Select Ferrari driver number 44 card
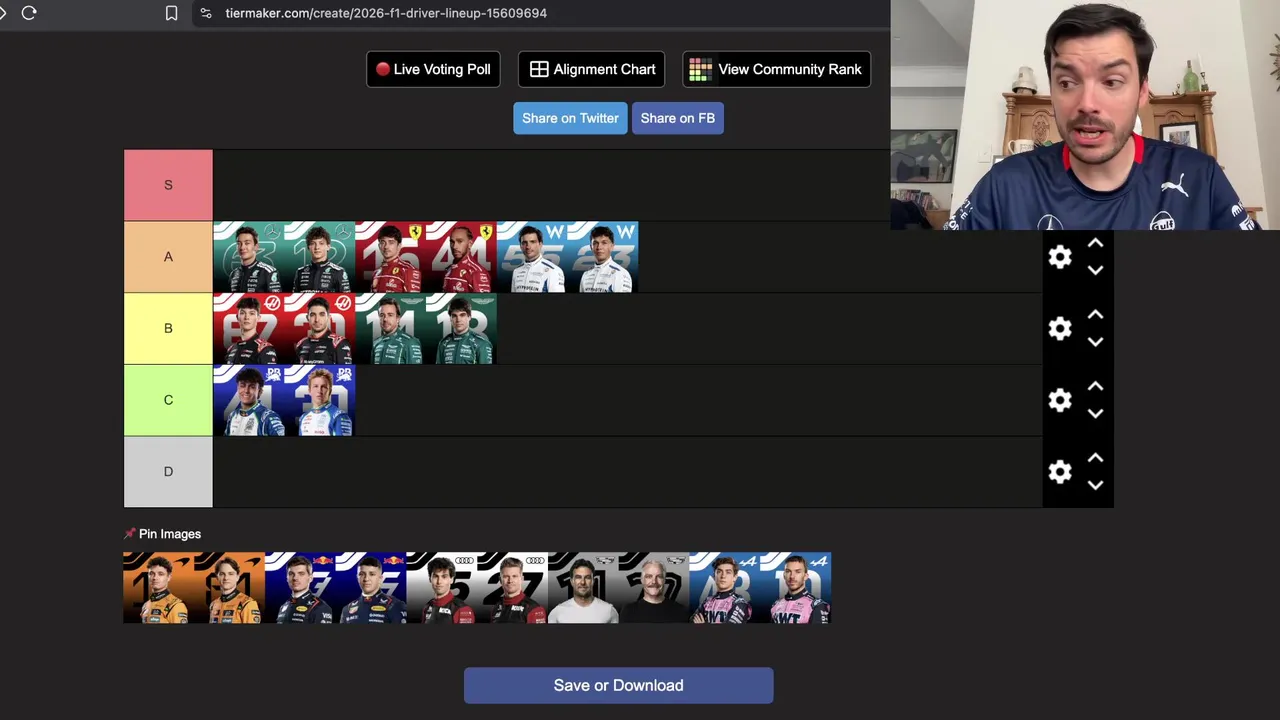 pos(461,257)
